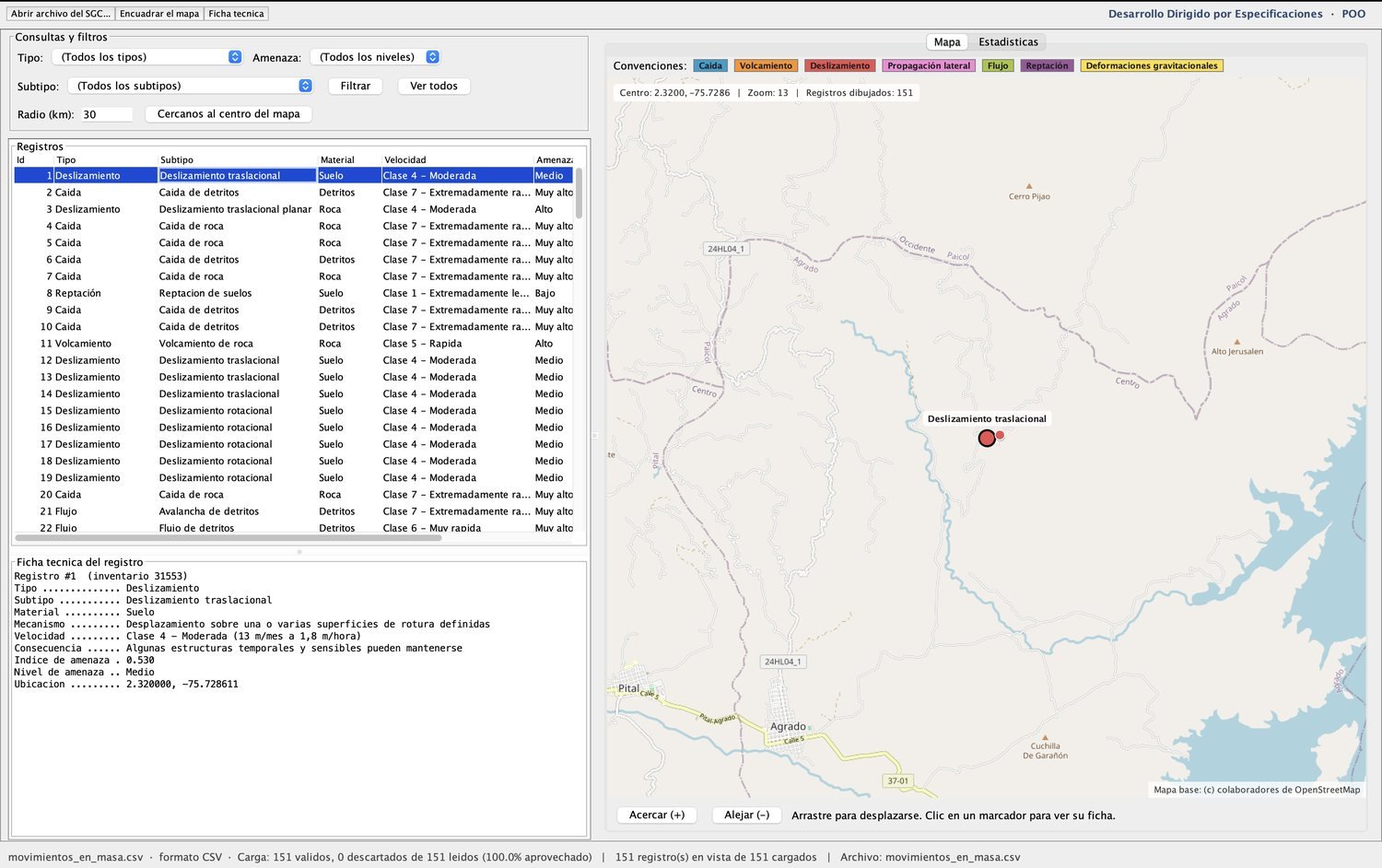Select record 15 Deslizamiento rotacional row

(293, 411)
